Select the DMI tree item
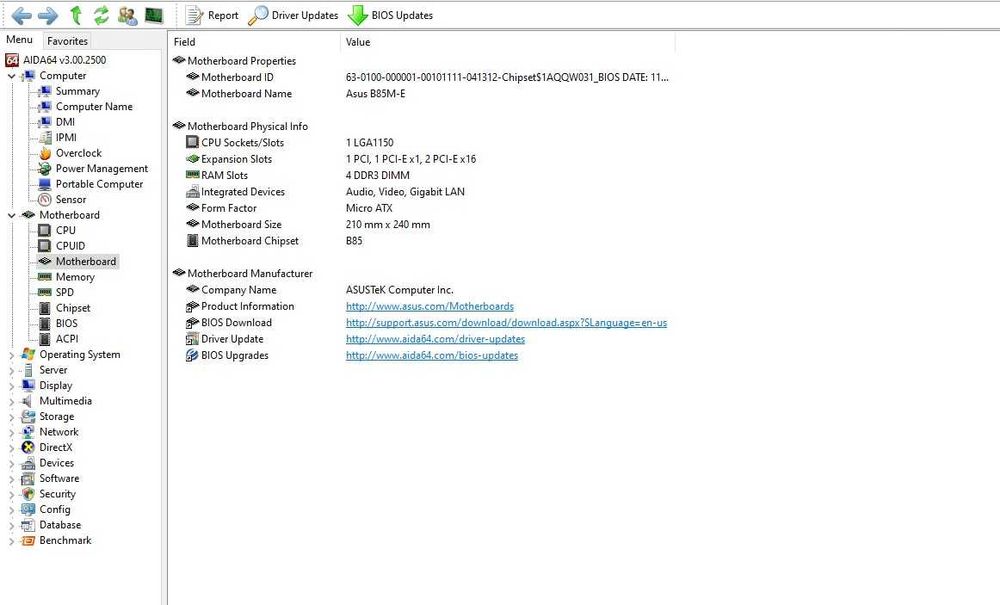This screenshot has height=605, width=1000. coord(65,122)
